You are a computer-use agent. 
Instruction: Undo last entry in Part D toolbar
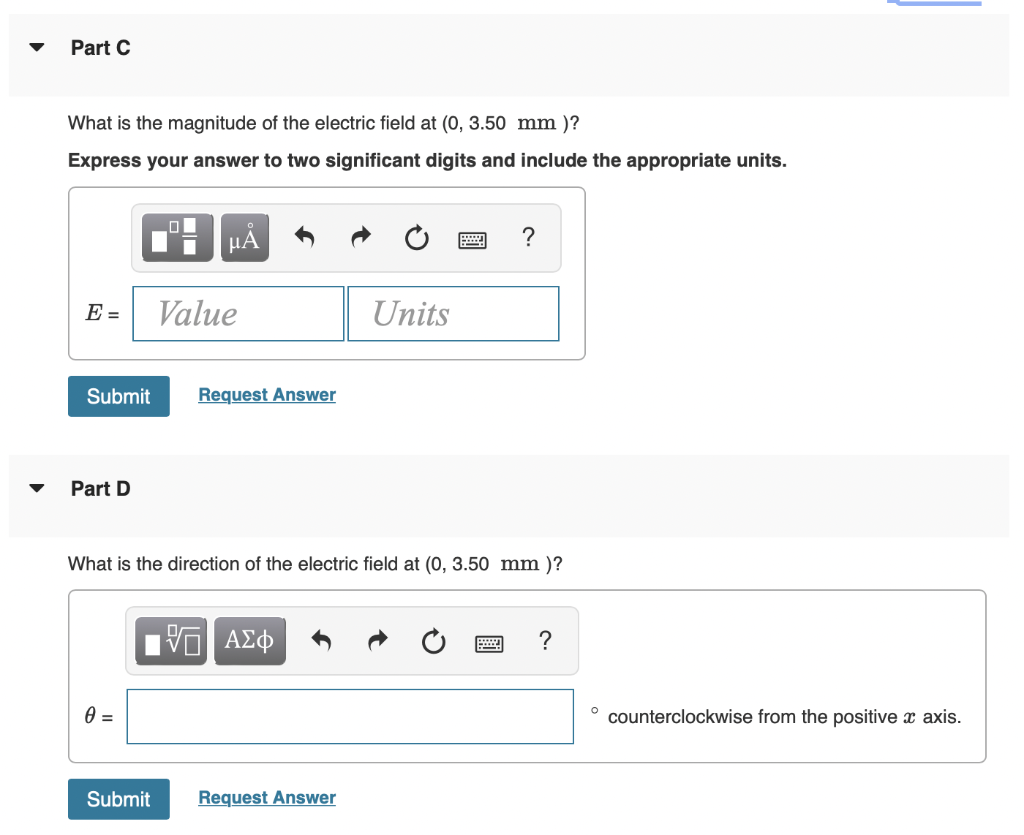pos(321,640)
